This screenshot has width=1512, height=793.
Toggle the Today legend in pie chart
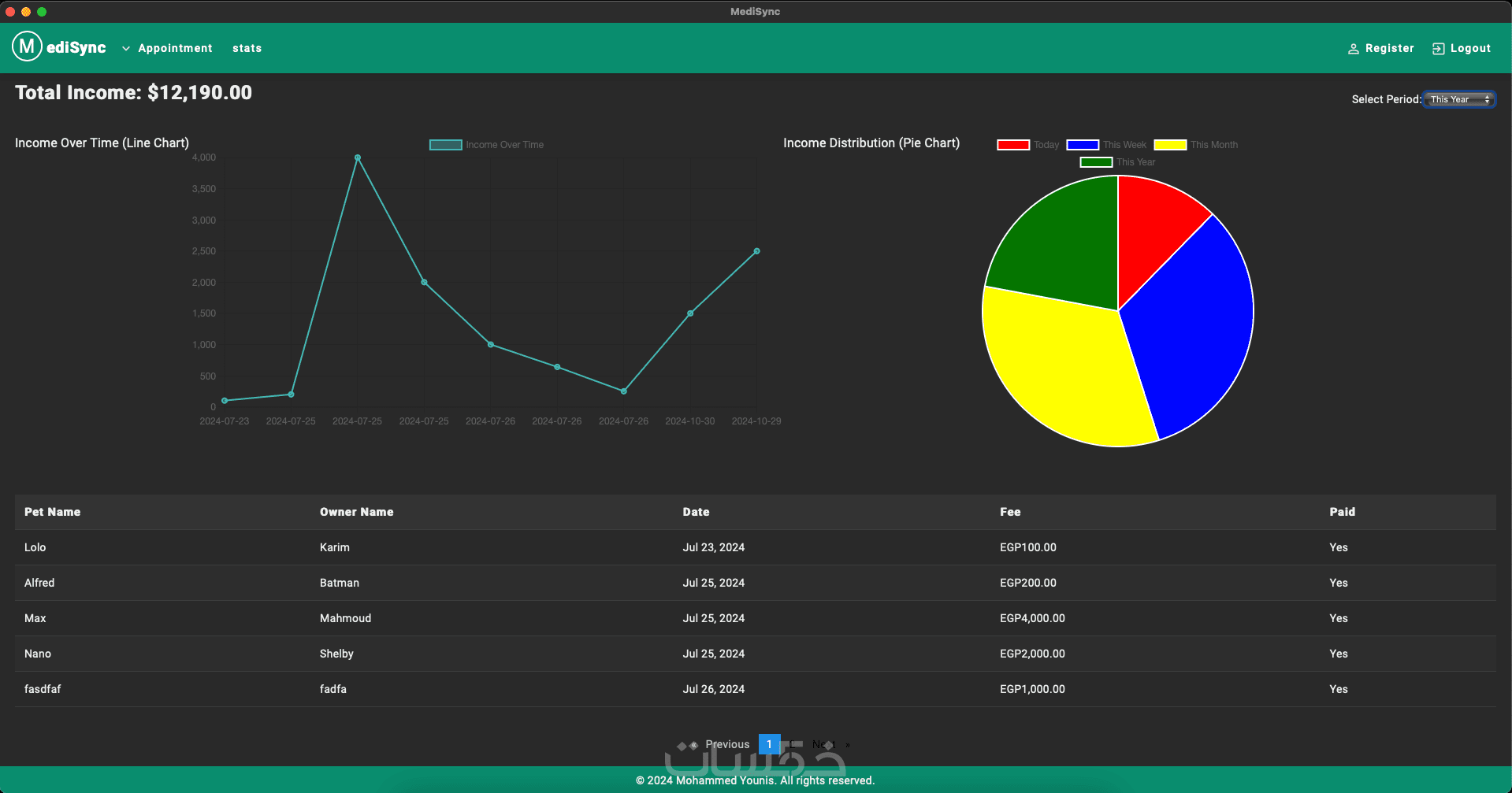[x=1027, y=145]
